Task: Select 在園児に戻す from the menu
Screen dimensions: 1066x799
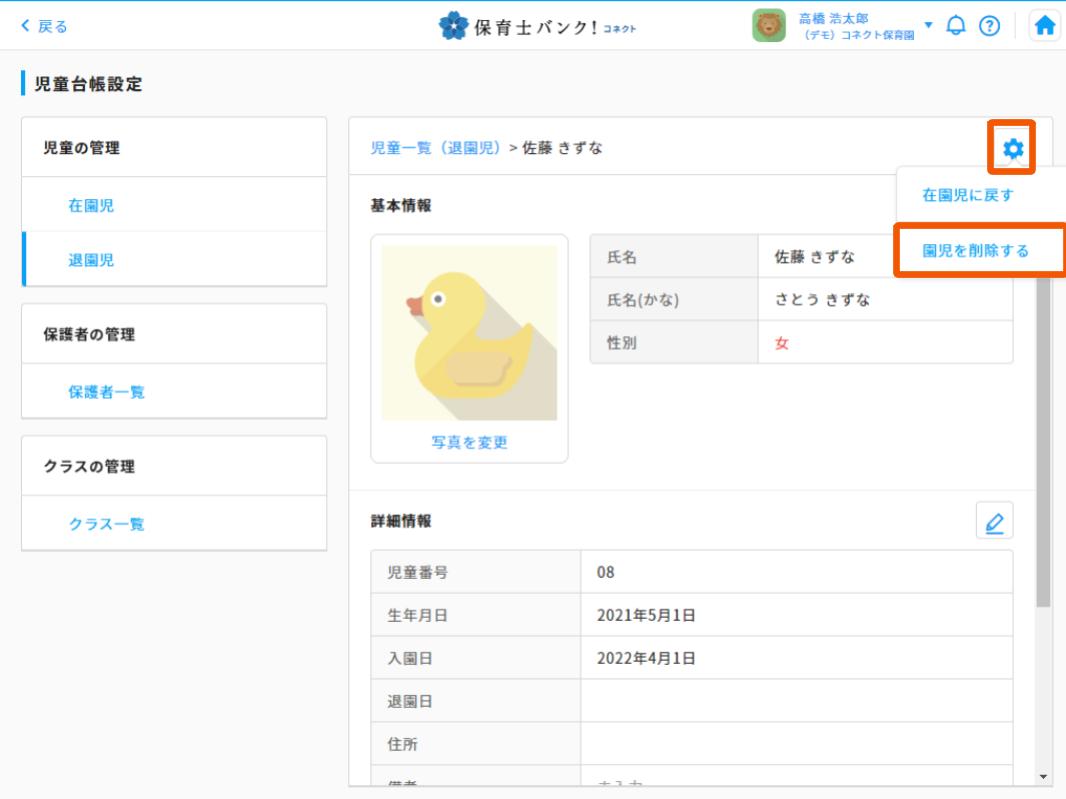Action: 967,195
